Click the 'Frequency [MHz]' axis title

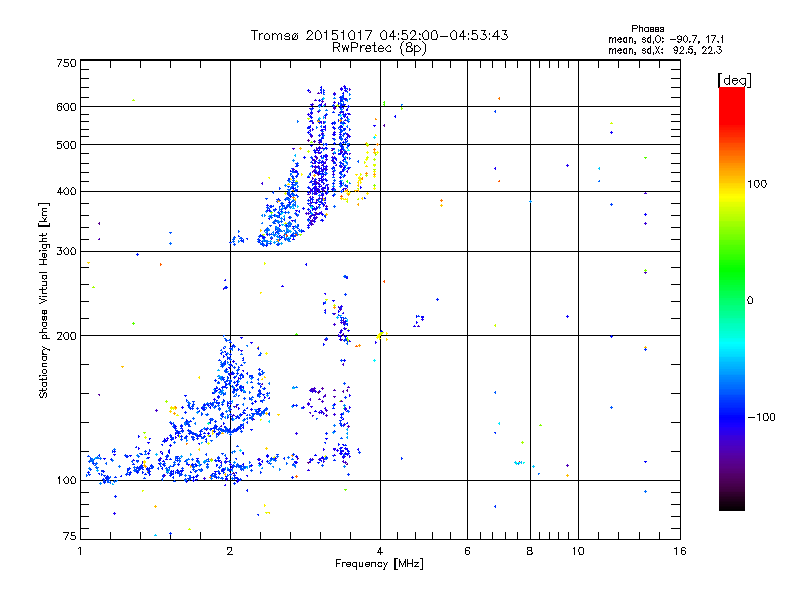point(379,564)
